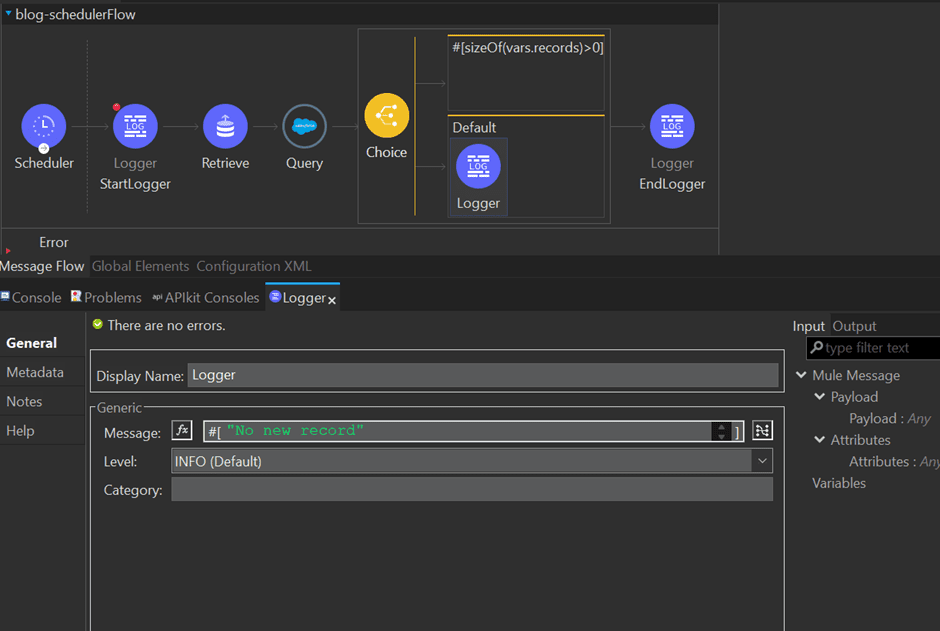Select the Retrieve component icon
Viewport: 940px width, 631px height.
click(x=225, y=125)
